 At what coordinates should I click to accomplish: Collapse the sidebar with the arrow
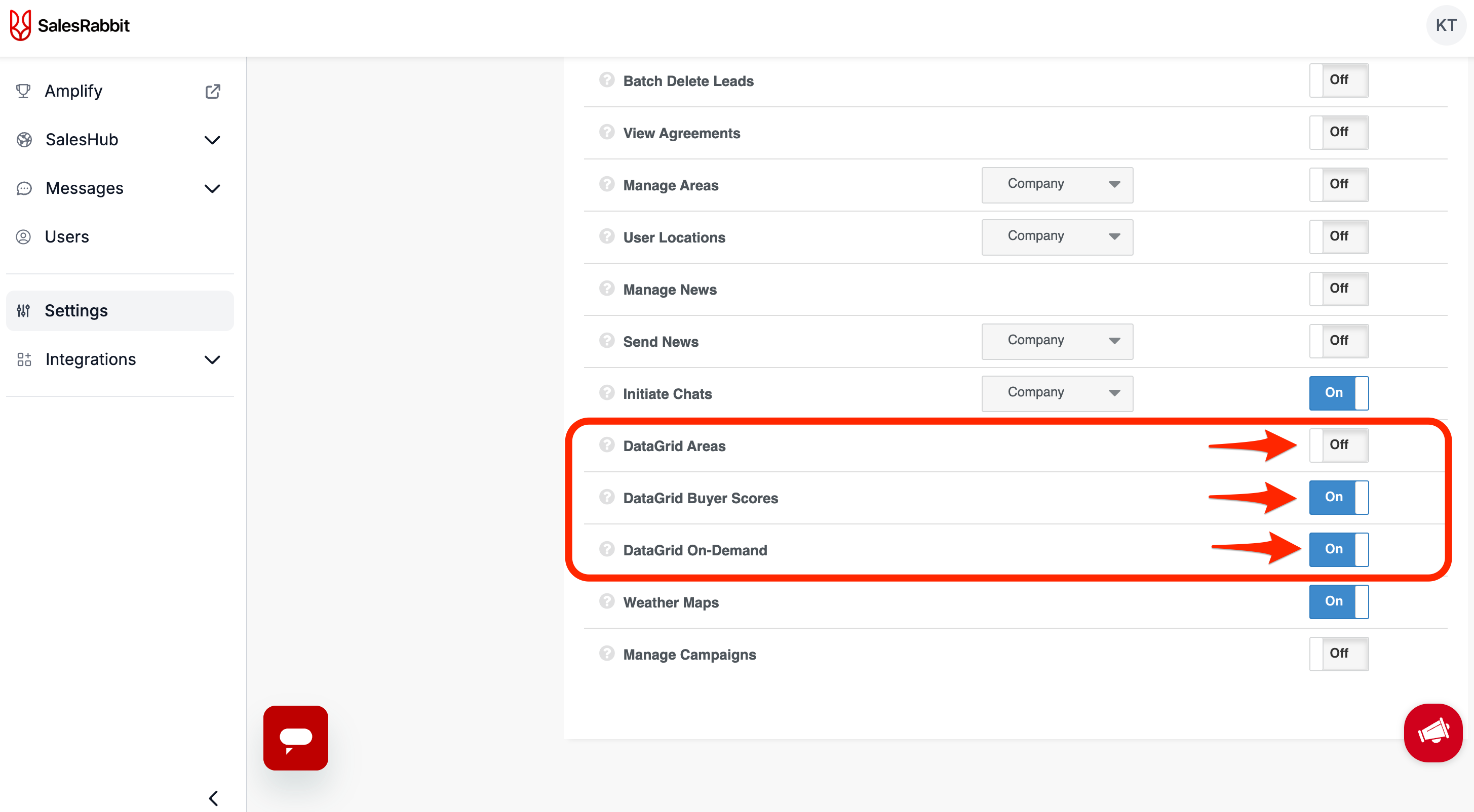click(213, 798)
